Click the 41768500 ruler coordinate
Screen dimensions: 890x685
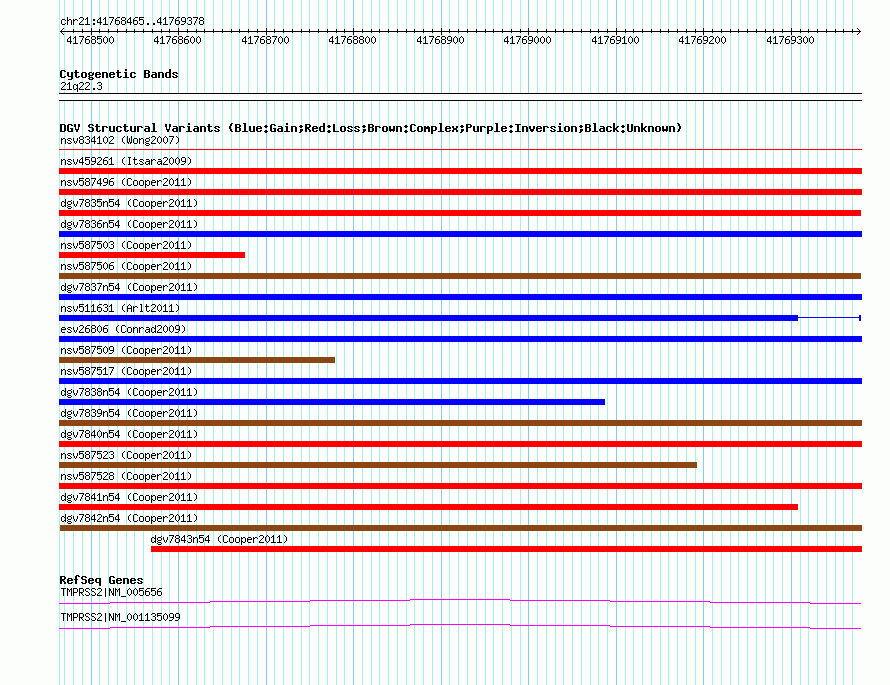tap(90, 40)
